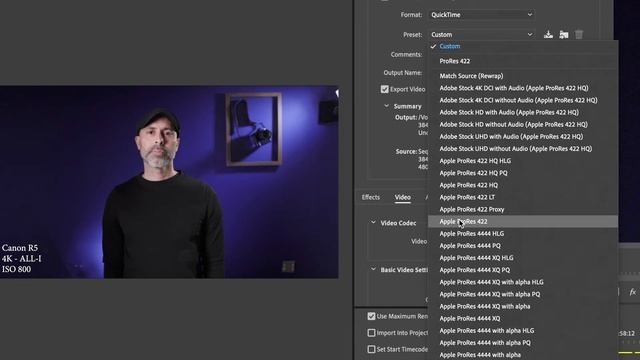Click the fx icon at the right edge
This screenshot has height=360, width=640.
point(633,292)
